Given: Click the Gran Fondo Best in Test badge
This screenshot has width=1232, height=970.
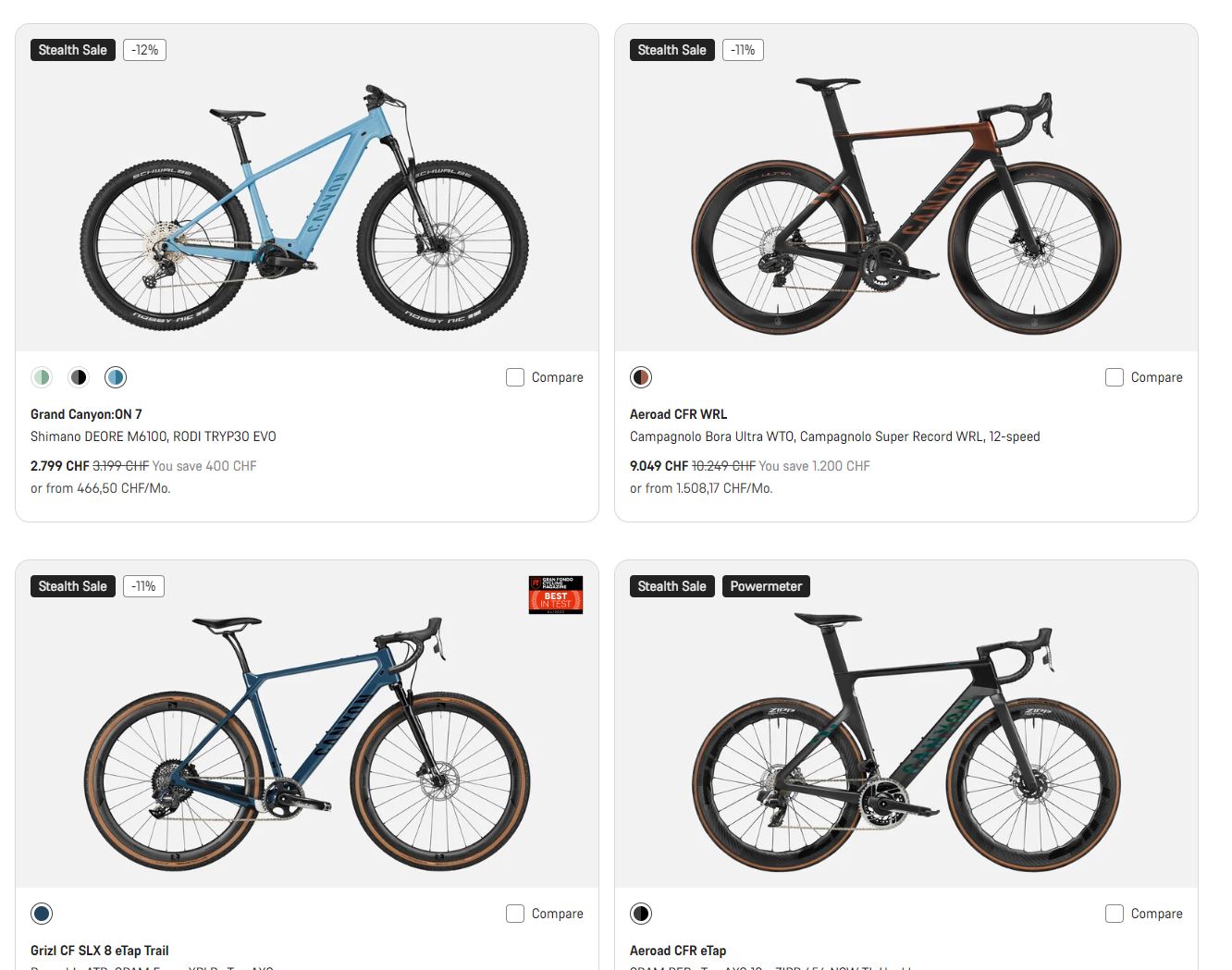Looking at the screenshot, I should coord(556,595).
